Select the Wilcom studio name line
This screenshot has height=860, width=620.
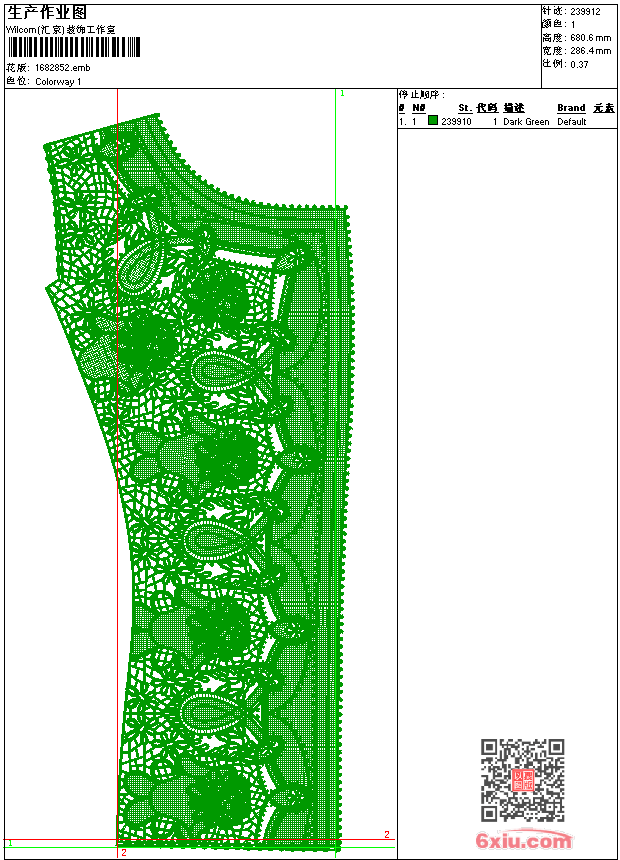[x=61, y=30]
